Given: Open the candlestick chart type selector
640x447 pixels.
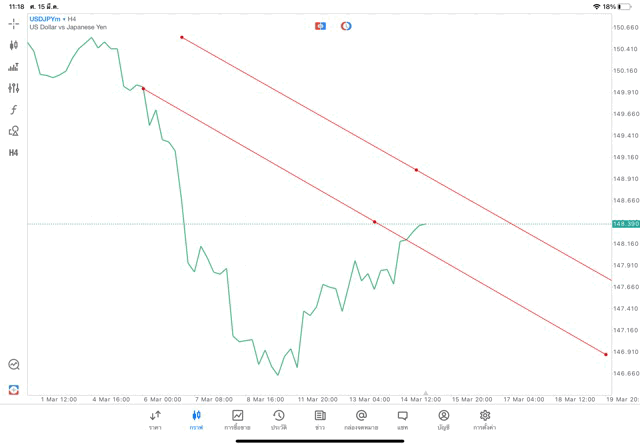Looking at the screenshot, I should tap(14, 45).
